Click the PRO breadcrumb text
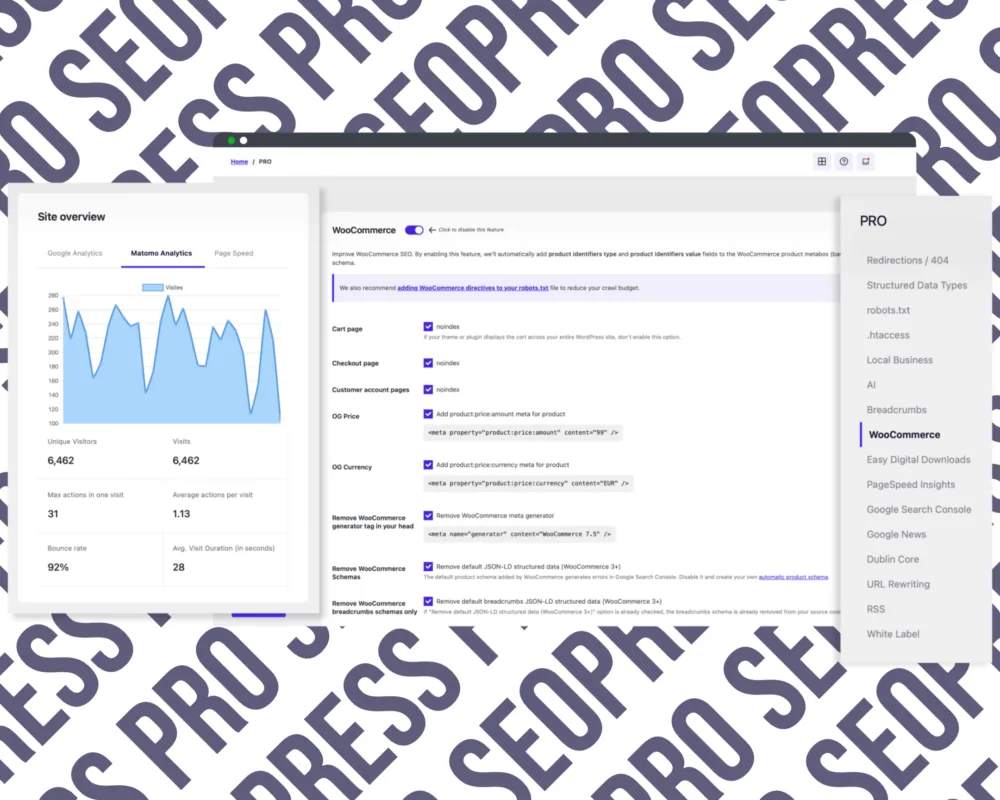Screen dimensions: 1000x800 265,162
